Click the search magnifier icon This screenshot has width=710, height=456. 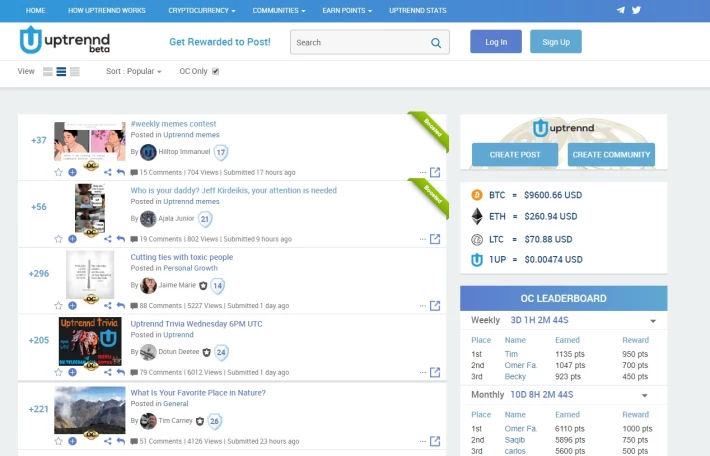click(436, 43)
